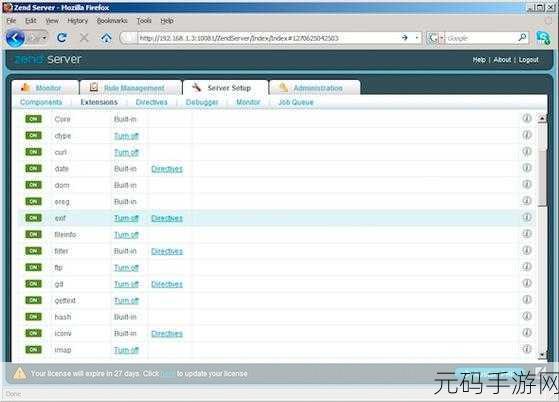The image size is (559, 402).
Task: Click the license update link in warning bar
Action: pyautogui.click(x=168, y=373)
